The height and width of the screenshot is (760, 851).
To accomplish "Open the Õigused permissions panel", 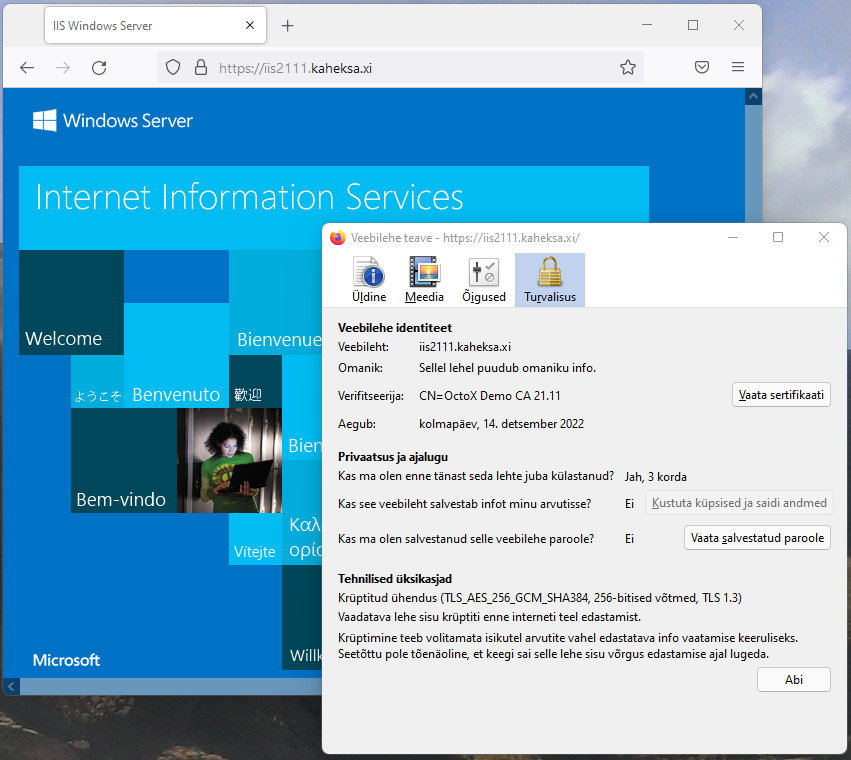I will pyautogui.click(x=483, y=279).
